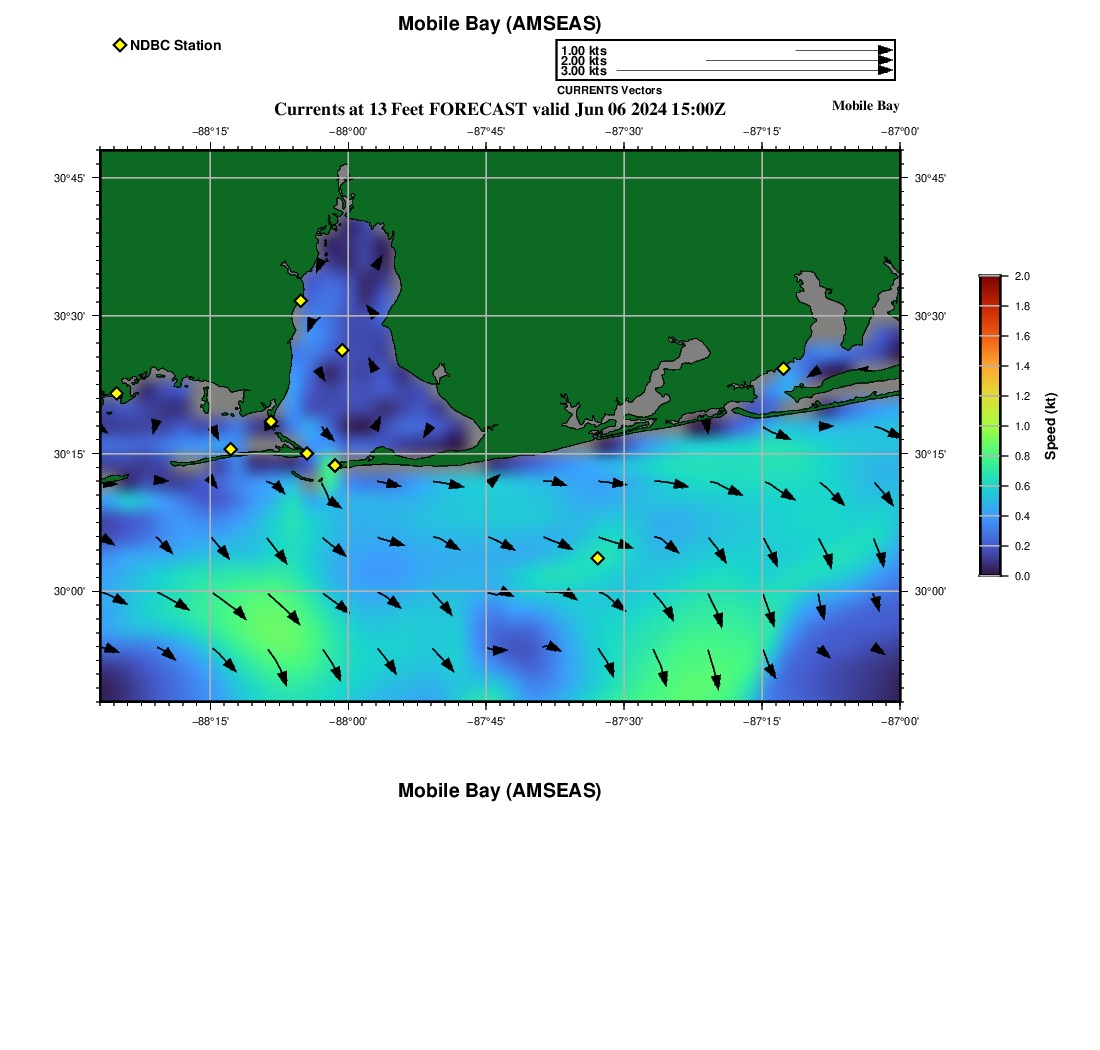Click the -88°00' longitude label above map

pyautogui.click(x=349, y=131)
